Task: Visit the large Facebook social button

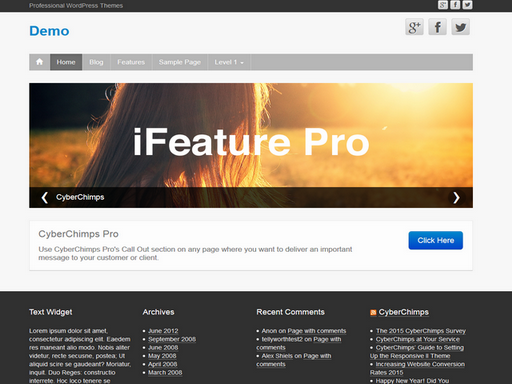Action: coord(437,27)
